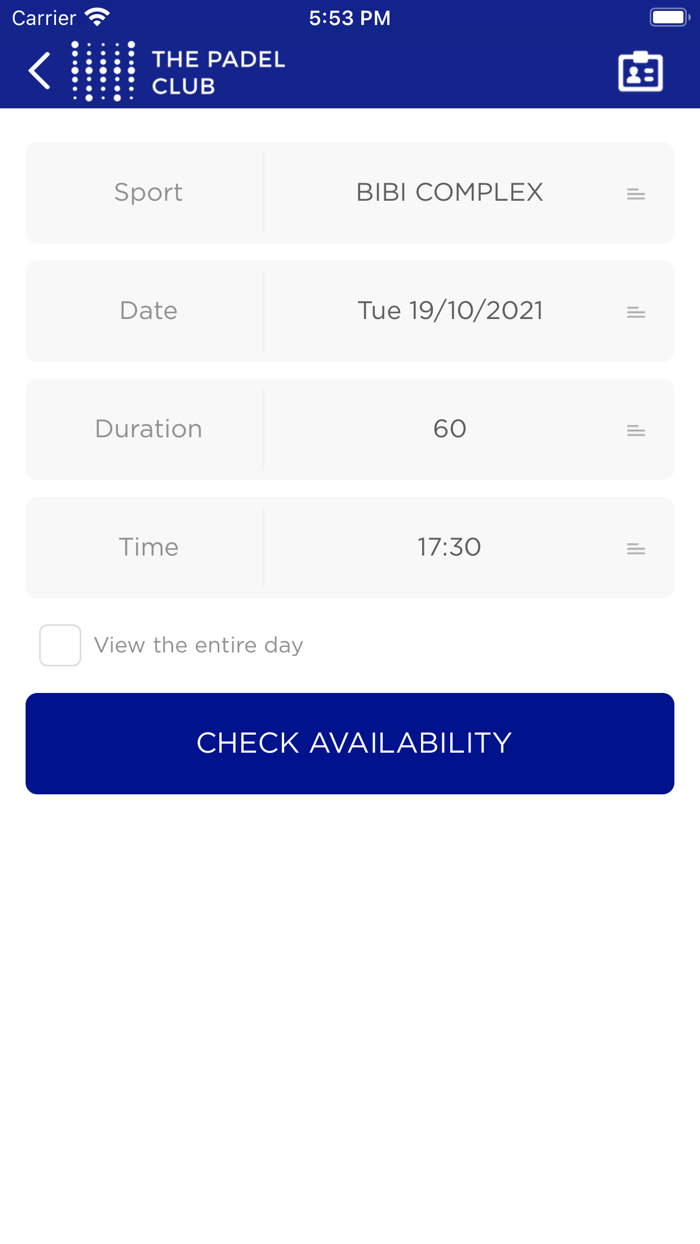Open the BIBI COMPLEX sport dropdown
Image resolution: width=700 pixels, height=1244 pixels.
click(x=449, y=192)
